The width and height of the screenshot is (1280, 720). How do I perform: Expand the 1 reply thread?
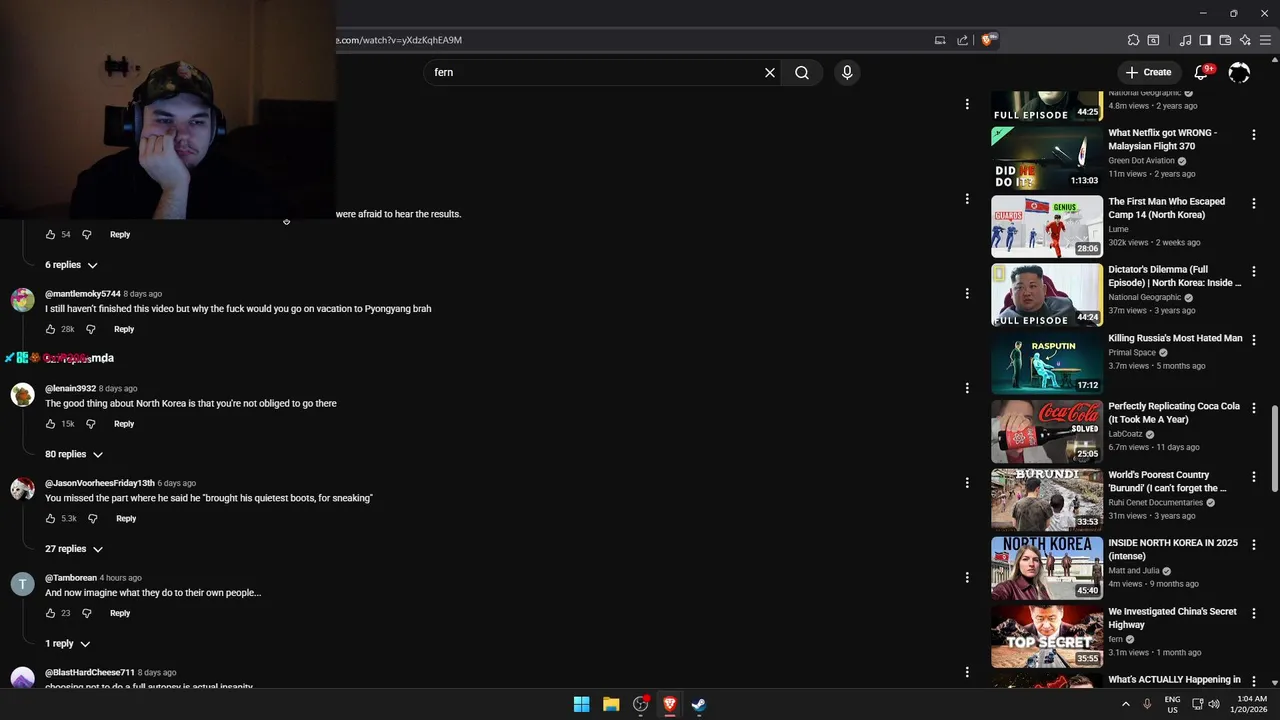[x=67, y=644]
